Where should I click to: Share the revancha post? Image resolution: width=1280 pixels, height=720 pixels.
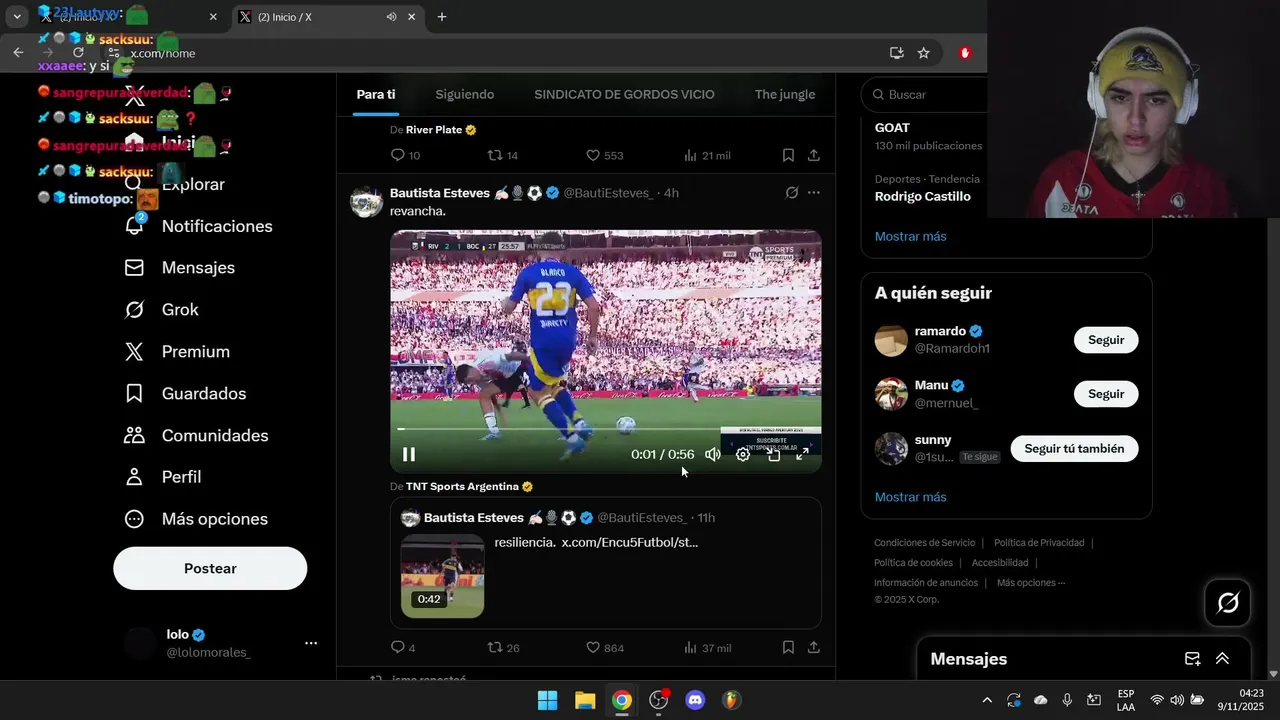[814, 647]
